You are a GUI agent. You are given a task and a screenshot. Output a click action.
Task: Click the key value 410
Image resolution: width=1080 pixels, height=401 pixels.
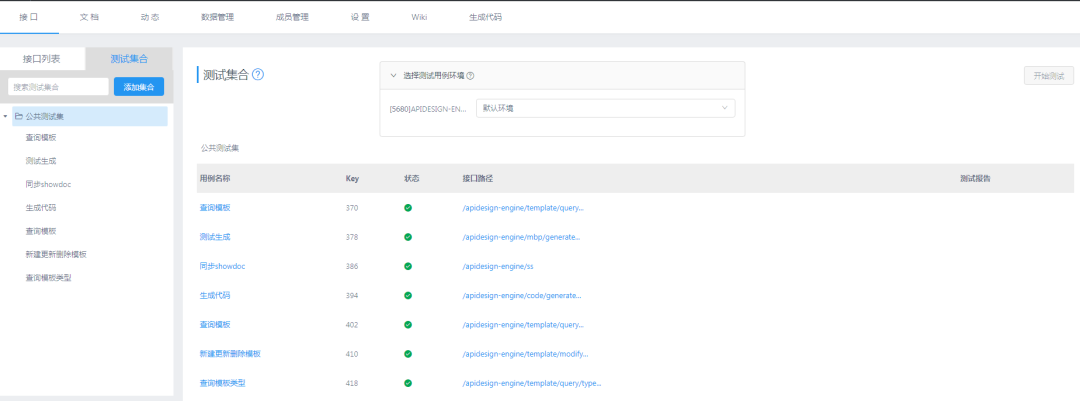351,354
